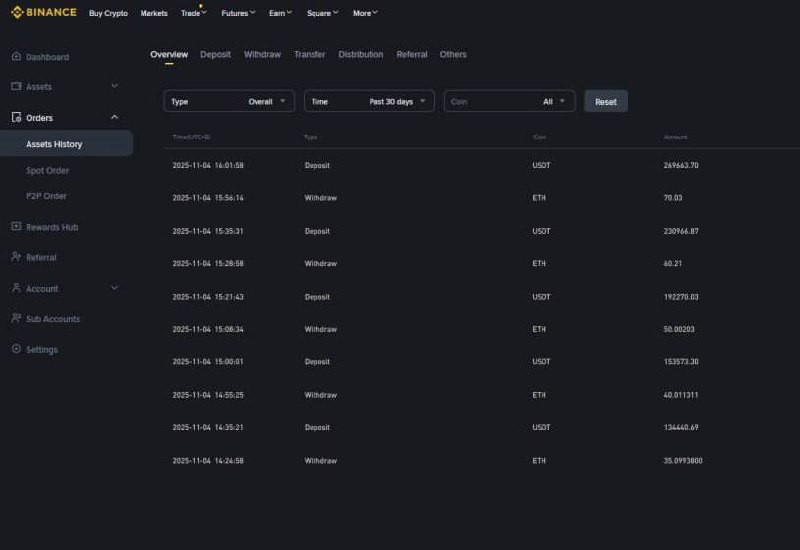The width and height of the screenshot is (800, 550).
Task: Expand the Assets sidebar section
Action: point(114,87)
